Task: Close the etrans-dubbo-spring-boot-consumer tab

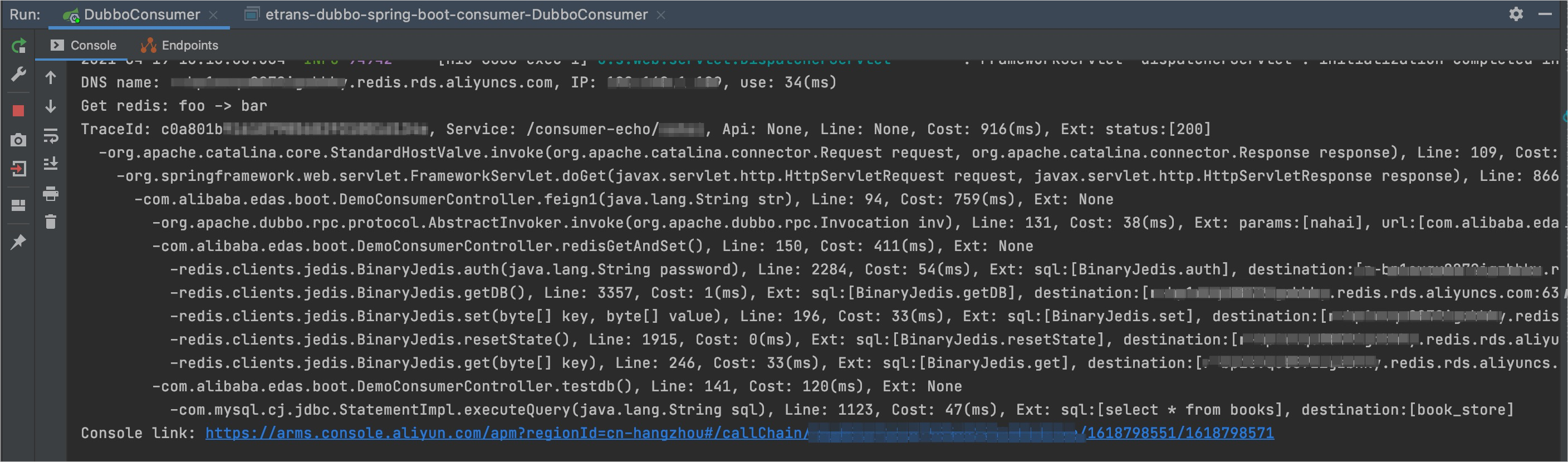Action: coord(661,15)
